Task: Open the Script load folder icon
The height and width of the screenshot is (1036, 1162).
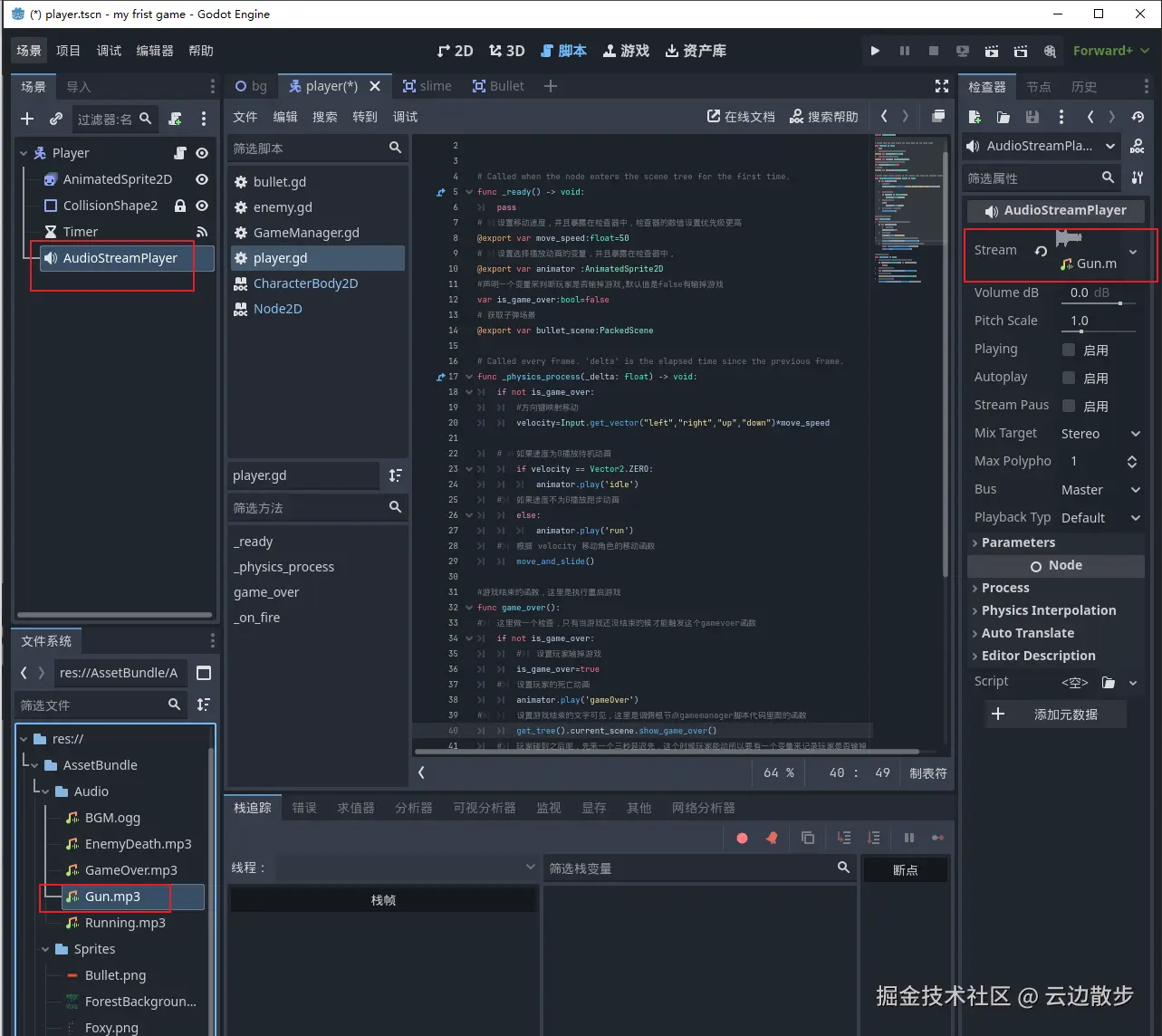Action: coord(1109,682)
